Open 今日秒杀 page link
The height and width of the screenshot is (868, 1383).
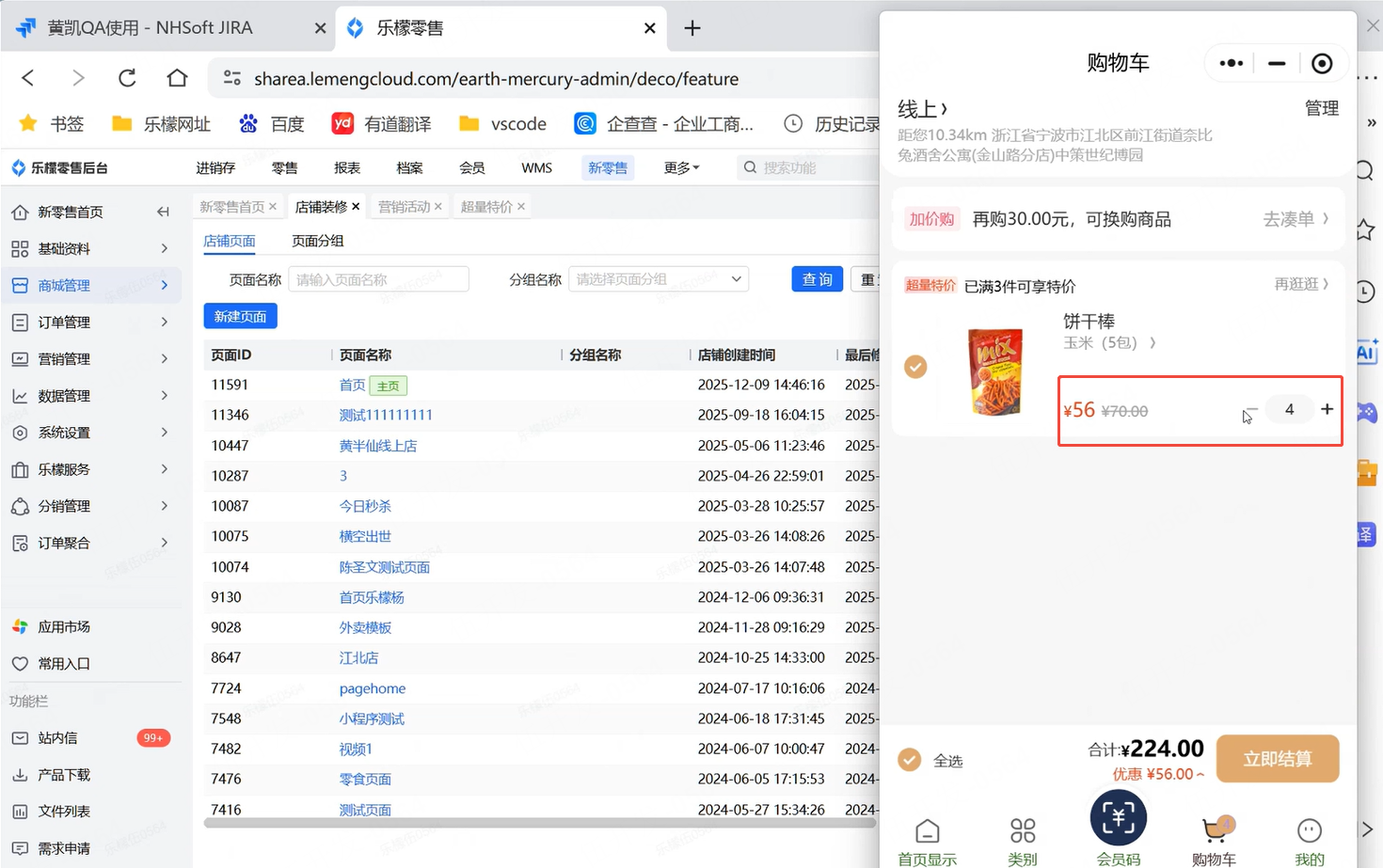click(x=365, y=506)
